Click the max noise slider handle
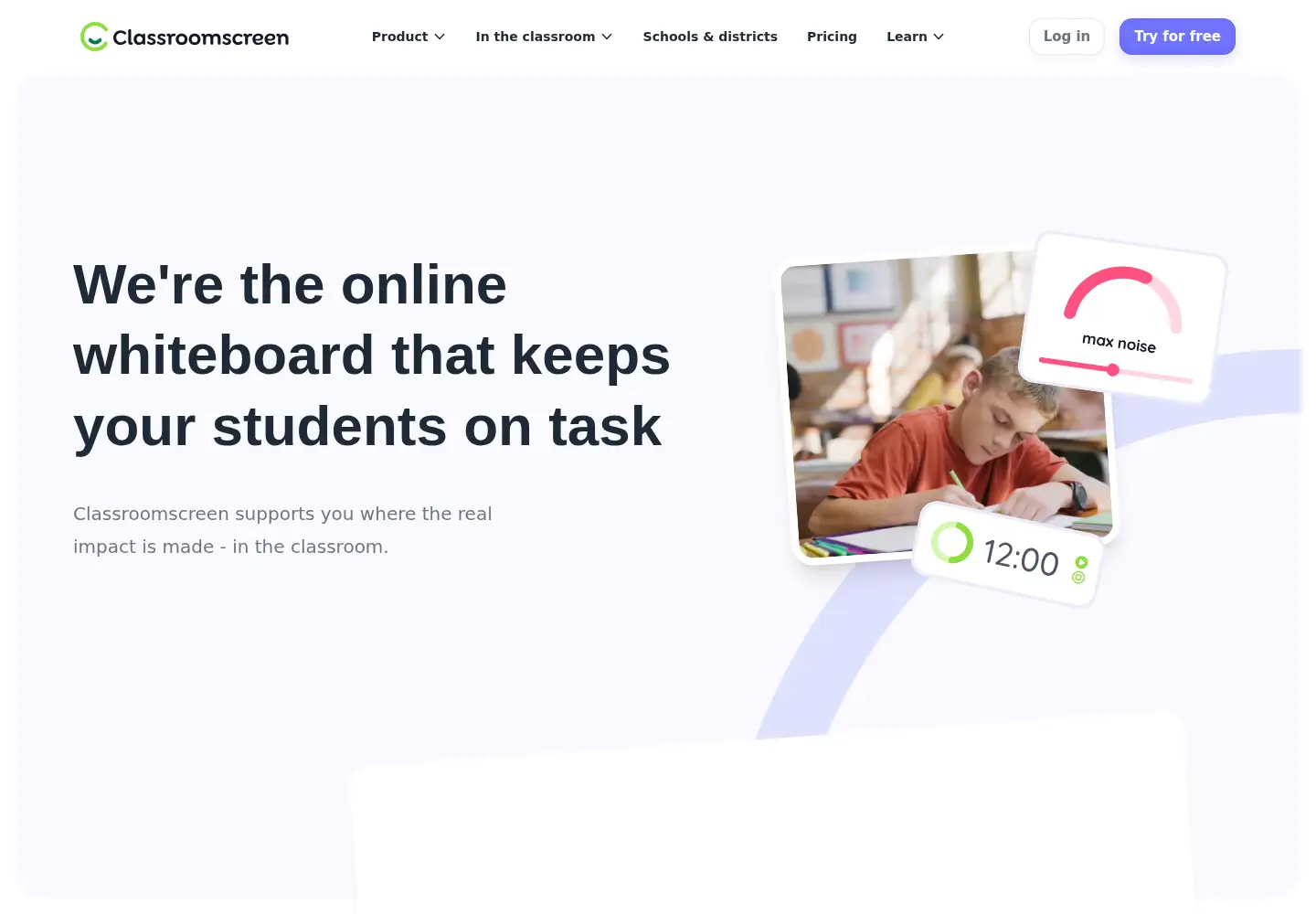The width and height of the screenshot is (1316, 914). click(1112, 370)
